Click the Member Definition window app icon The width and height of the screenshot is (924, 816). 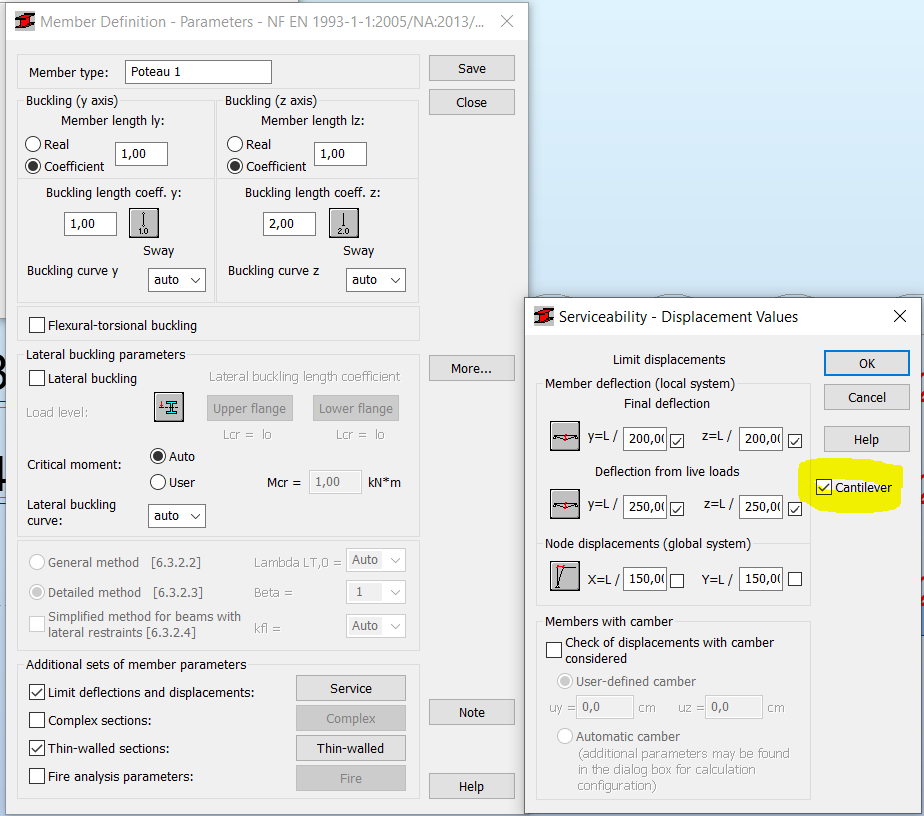(25, 22)
